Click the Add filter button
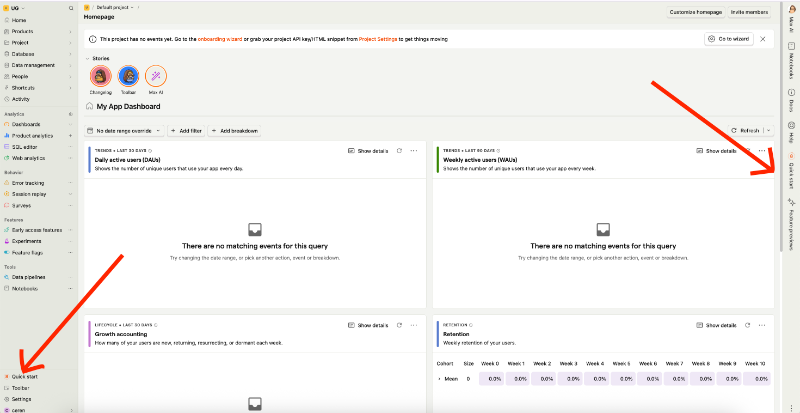The width and height of the screenshot is (800, 413). [186, 131]
